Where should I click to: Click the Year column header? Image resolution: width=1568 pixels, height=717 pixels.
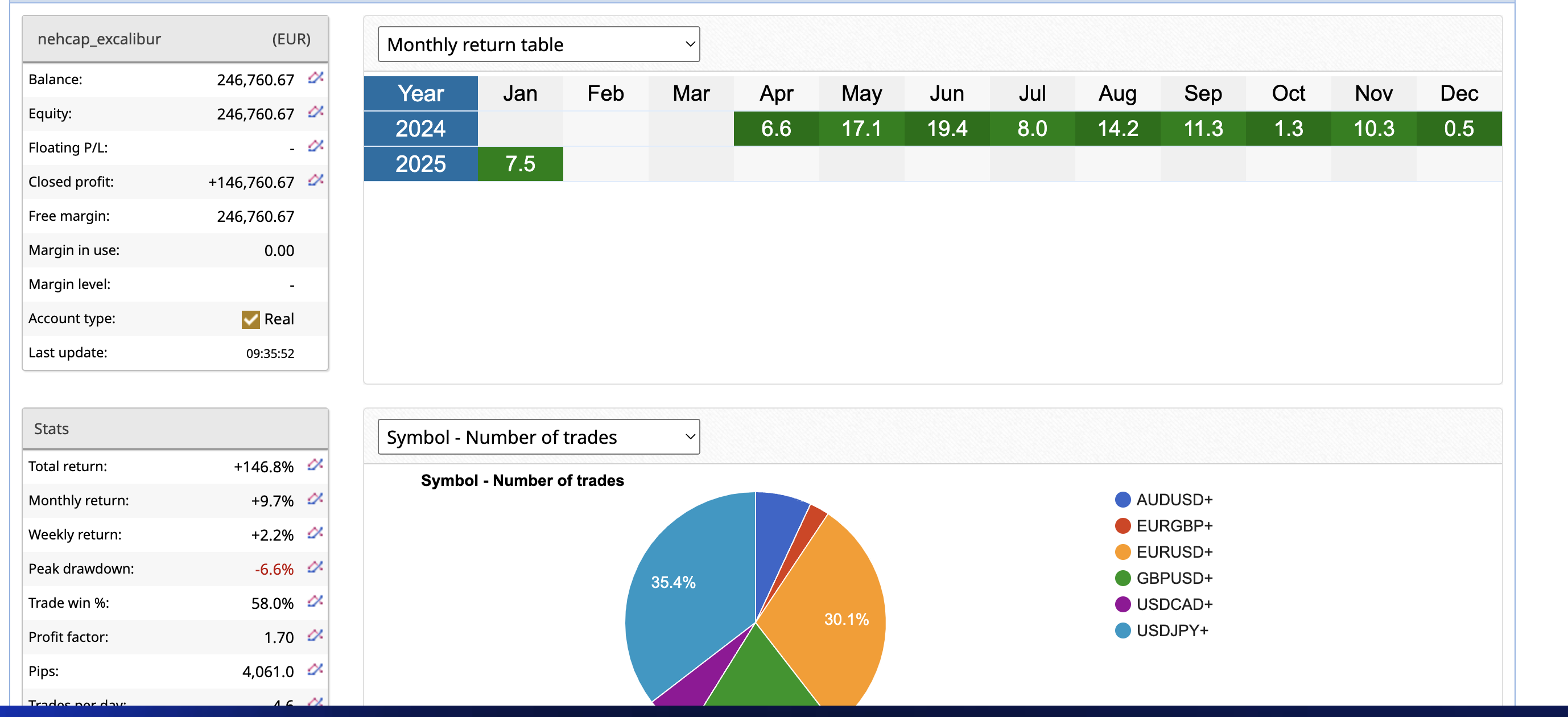[420, 93]
